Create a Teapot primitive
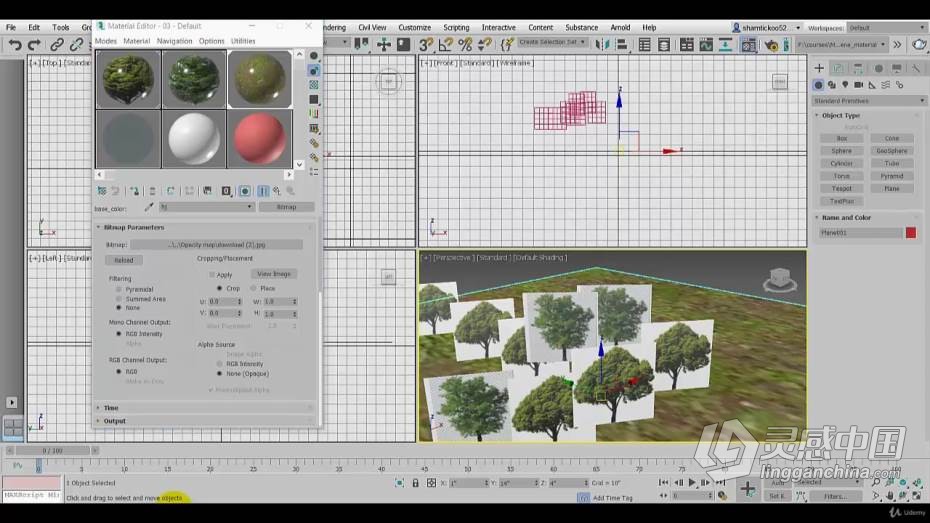 coord(841,189)
